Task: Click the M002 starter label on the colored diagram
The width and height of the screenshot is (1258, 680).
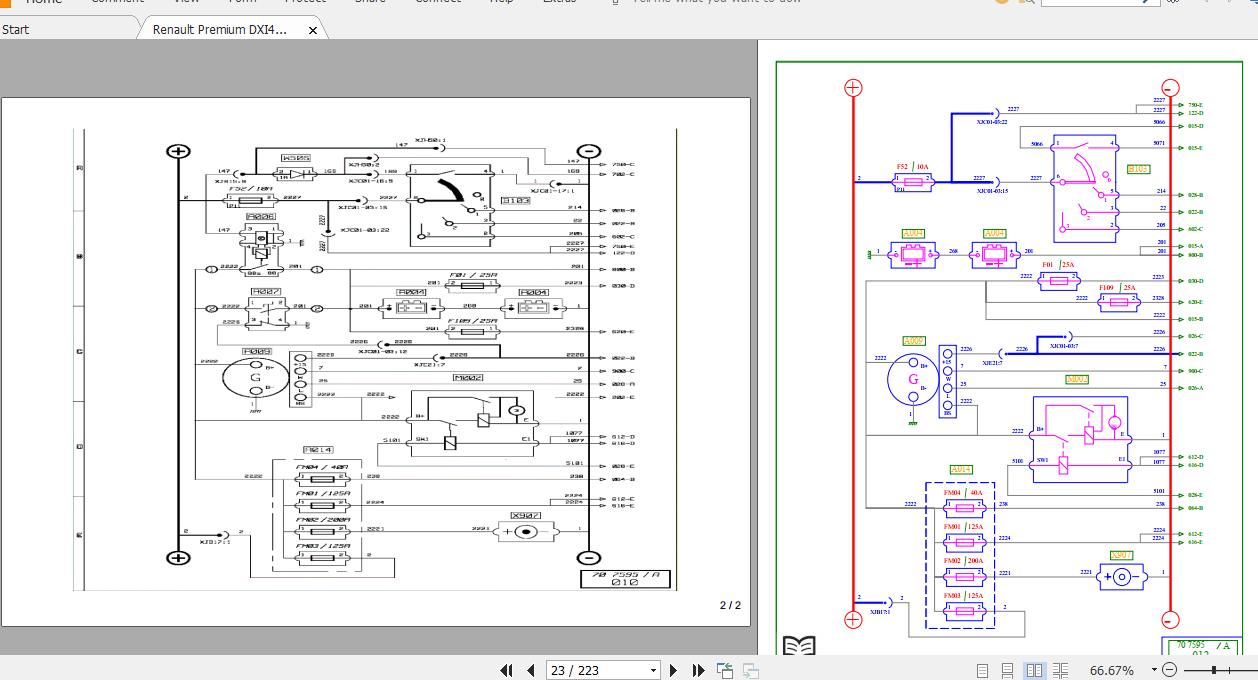Action: point(1076,380)
